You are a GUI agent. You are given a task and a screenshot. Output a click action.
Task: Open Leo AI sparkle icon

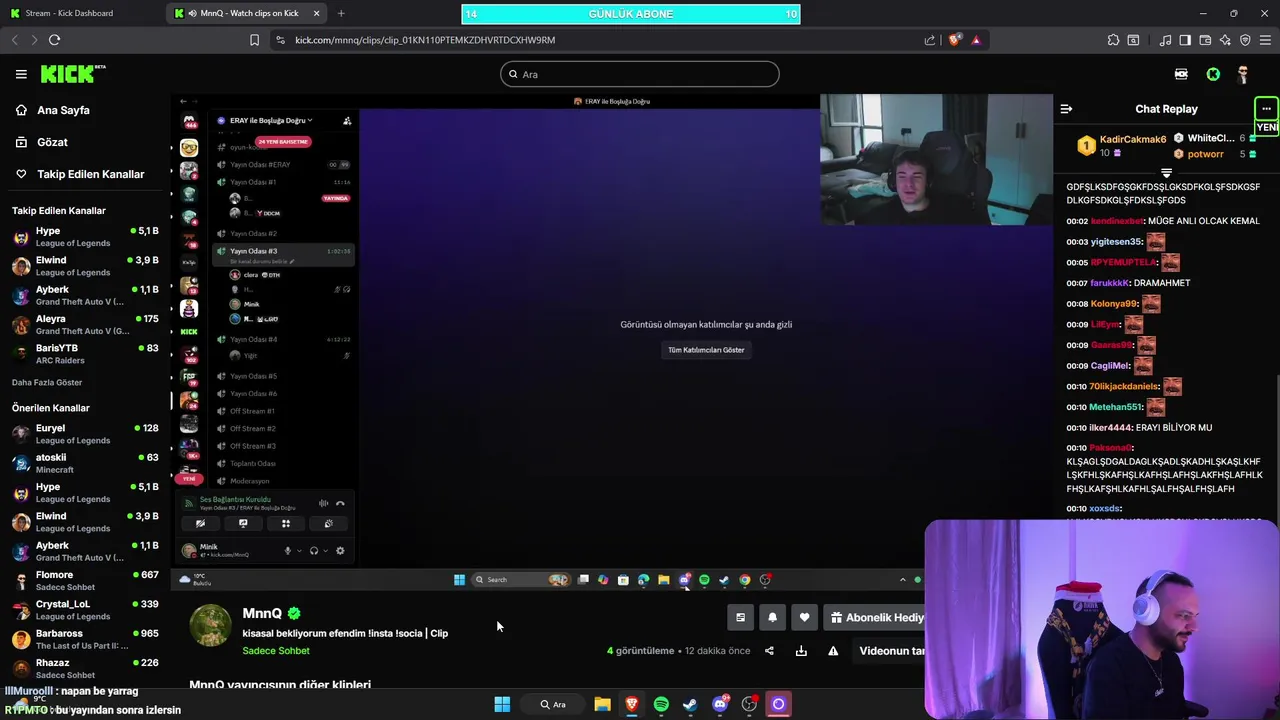[1225, 40]
